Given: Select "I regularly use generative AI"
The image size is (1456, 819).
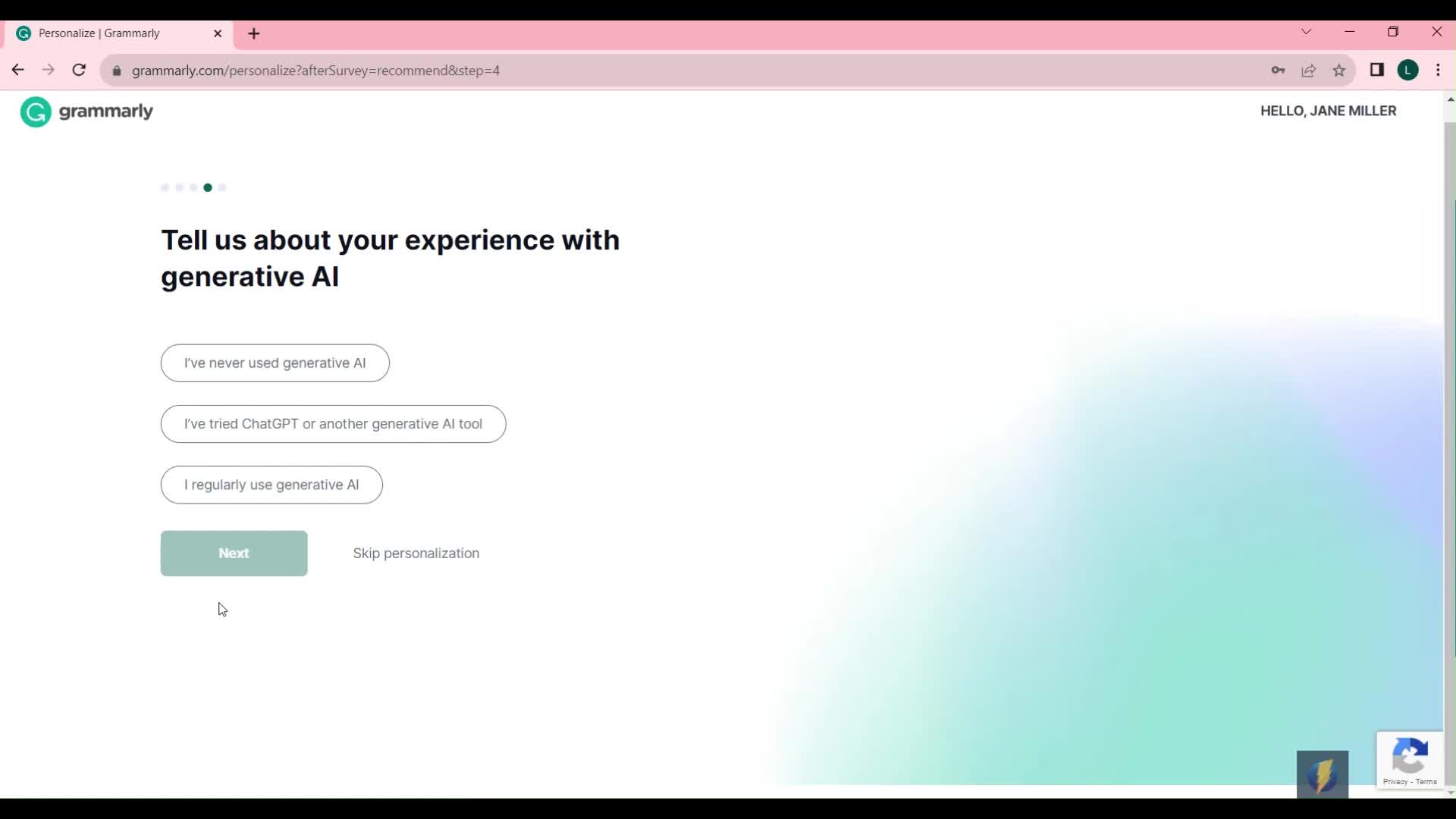Looking at the screenshot, I should click(271, 485).
